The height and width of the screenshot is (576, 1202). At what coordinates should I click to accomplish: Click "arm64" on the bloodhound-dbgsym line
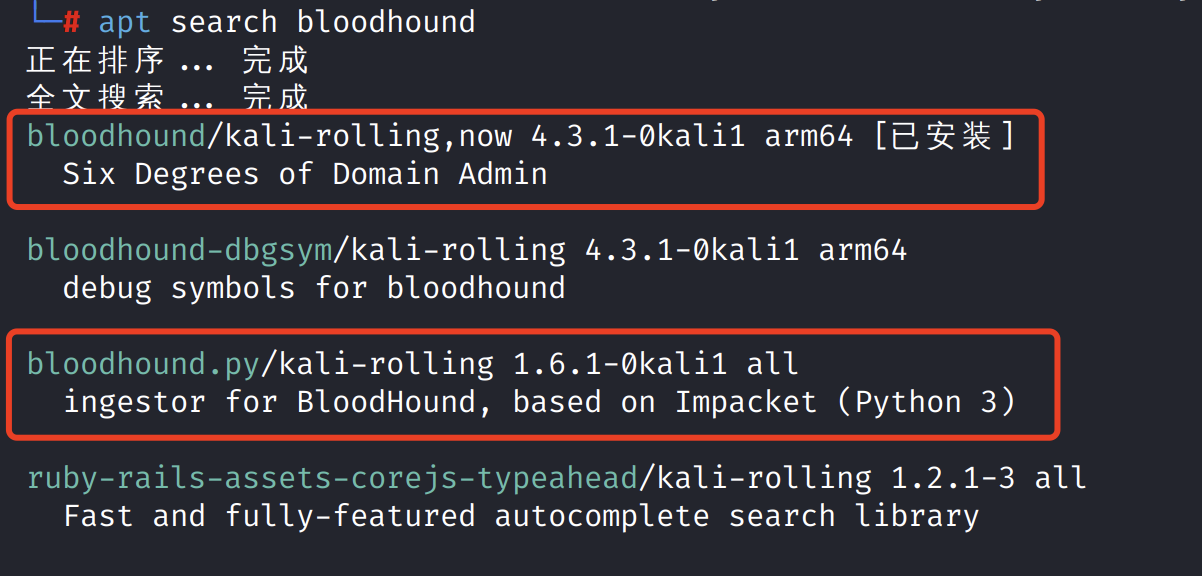click(862, 250)
